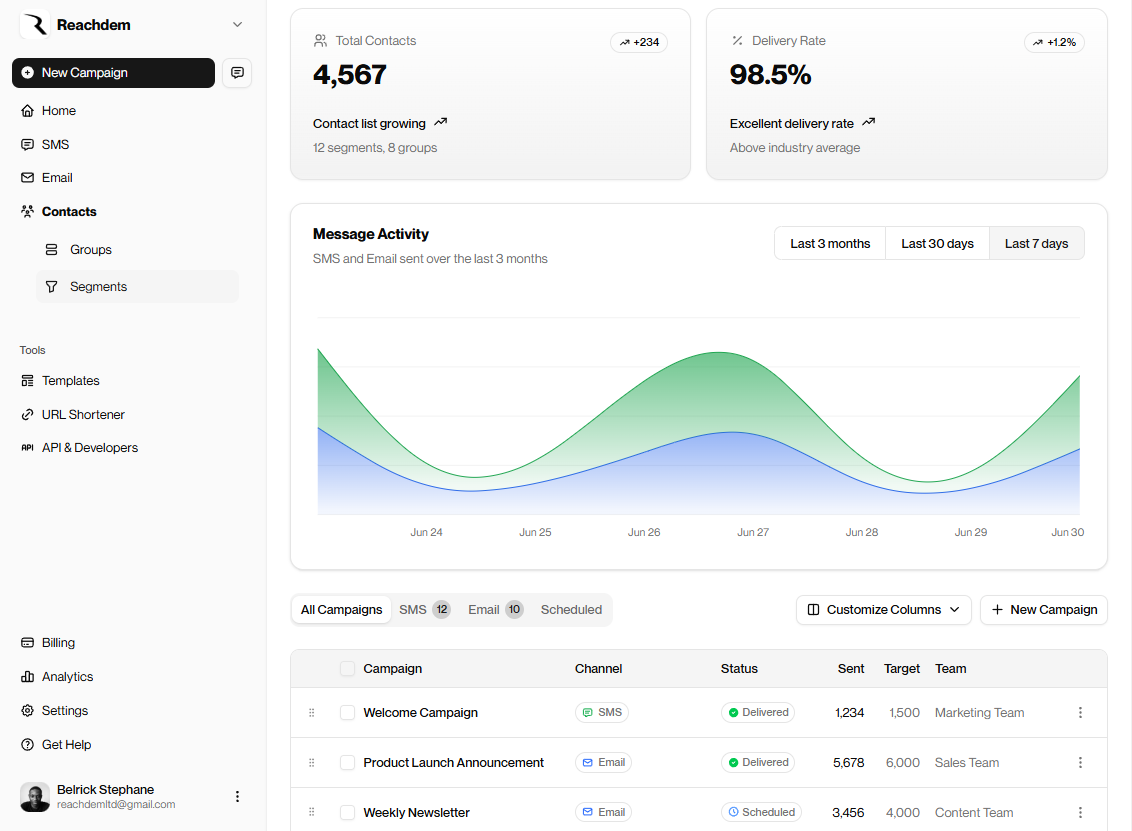
Task: Select the Email icon in the sidebar
Action: click(x=27, y=177)
